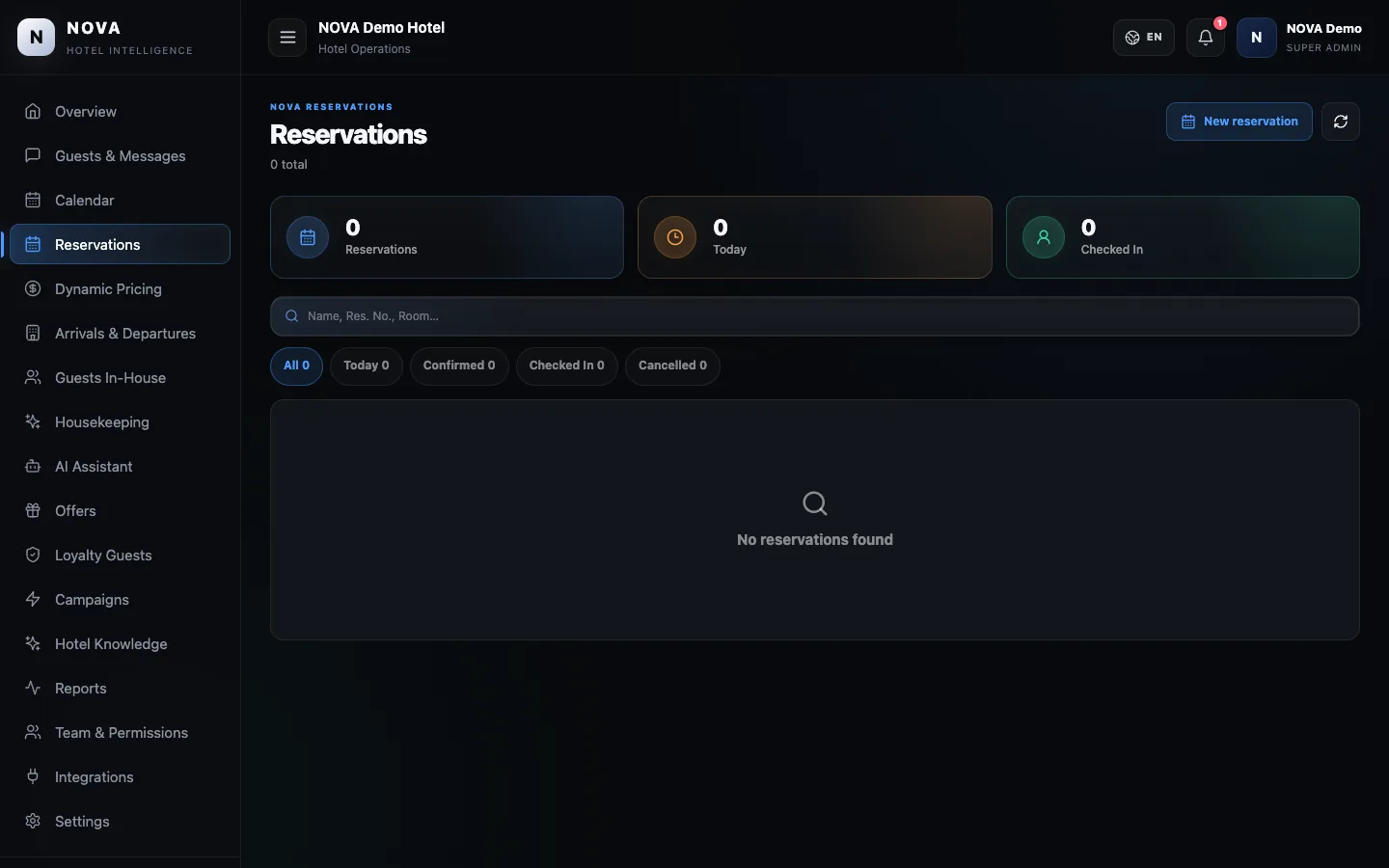This screenshot has height=868, width=1389.
Task: Click the "NOVA Demo Hotel" title
Action: [381, 28]
